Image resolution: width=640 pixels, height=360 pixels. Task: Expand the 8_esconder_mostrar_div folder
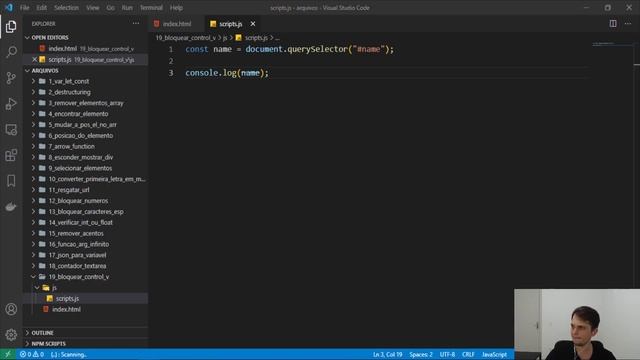pos(85,157)
